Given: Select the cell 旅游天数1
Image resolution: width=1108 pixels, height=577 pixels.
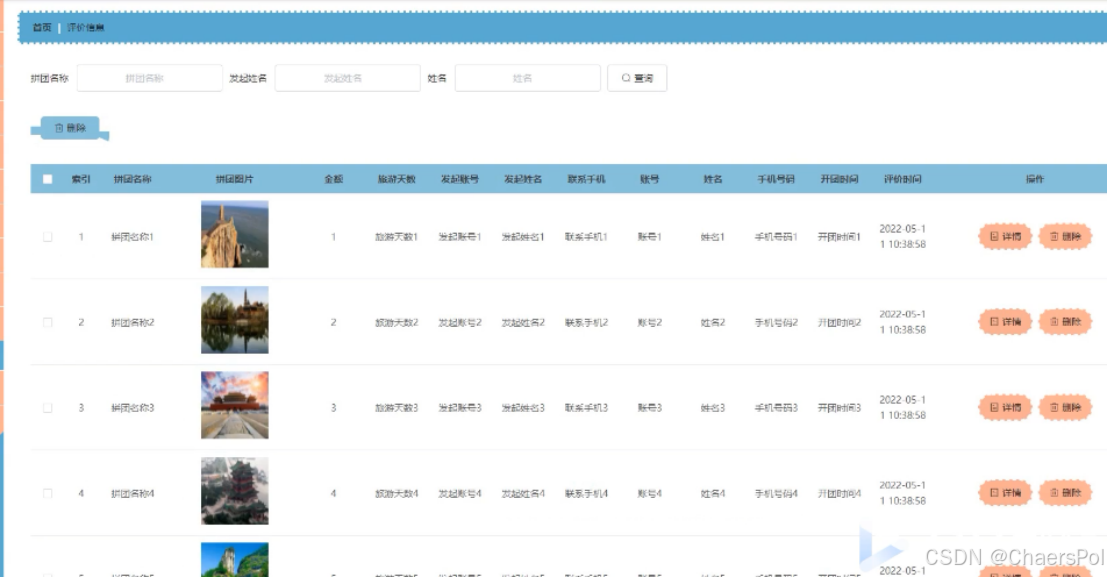Looking at the screenshot, I should point(396,237).
